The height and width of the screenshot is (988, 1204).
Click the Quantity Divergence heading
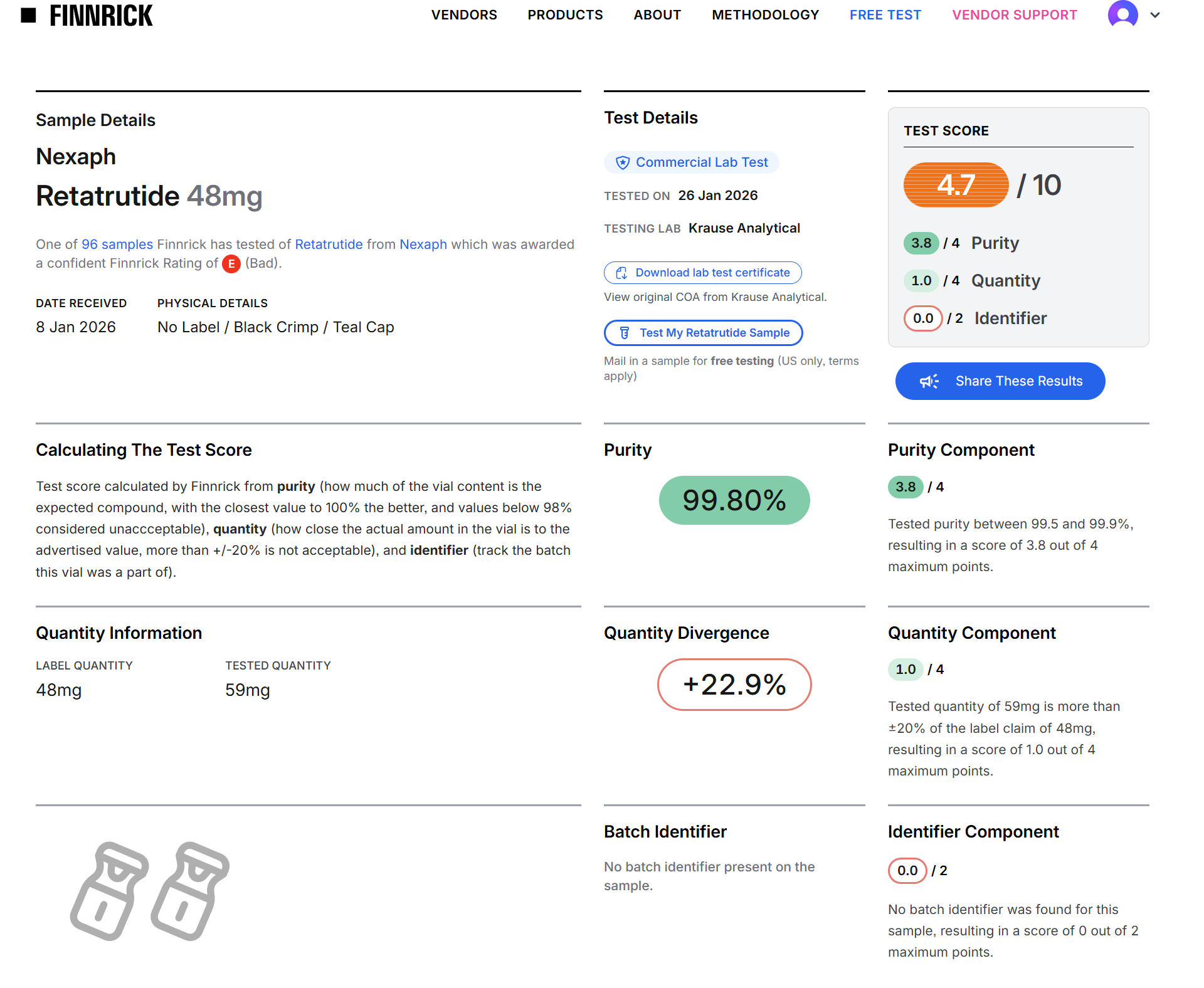(x=687, y=633)
